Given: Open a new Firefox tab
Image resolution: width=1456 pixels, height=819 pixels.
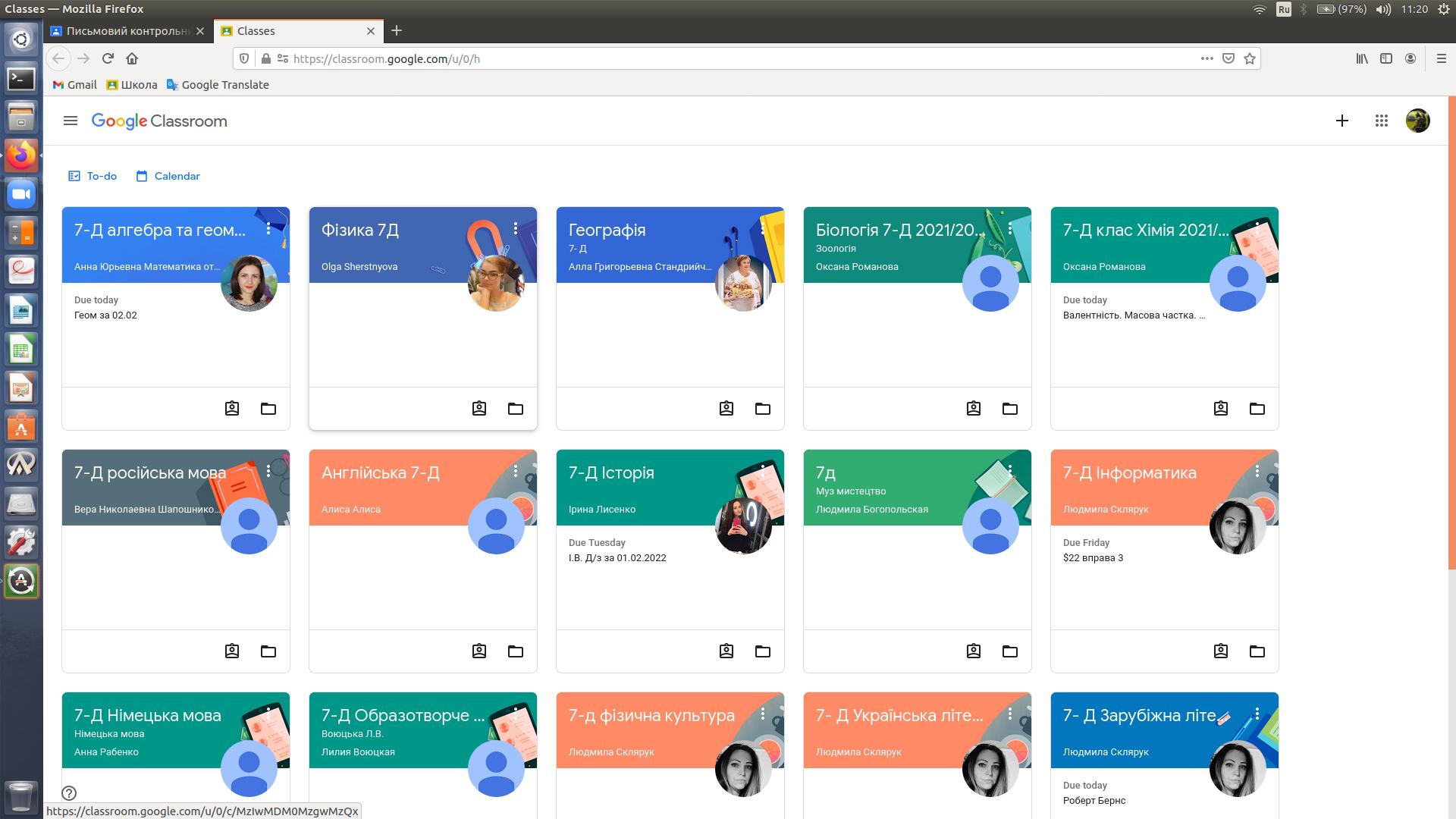Looking at the screenshot, I should tap(397, 31).
